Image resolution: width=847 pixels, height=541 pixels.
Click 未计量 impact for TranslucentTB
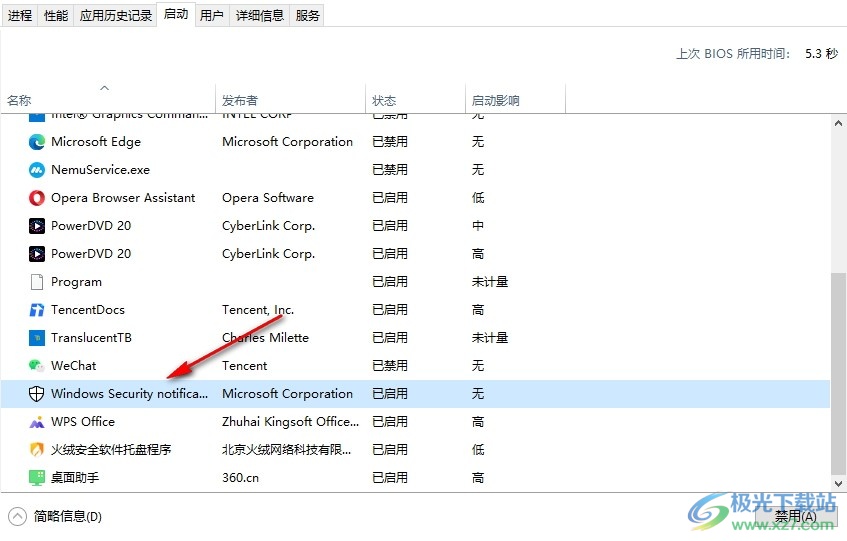point(489,338)
